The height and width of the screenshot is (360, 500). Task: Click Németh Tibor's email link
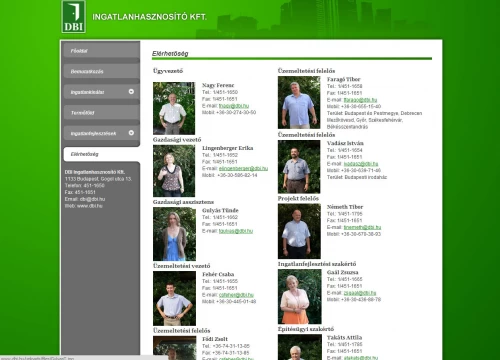click(362, 227)
